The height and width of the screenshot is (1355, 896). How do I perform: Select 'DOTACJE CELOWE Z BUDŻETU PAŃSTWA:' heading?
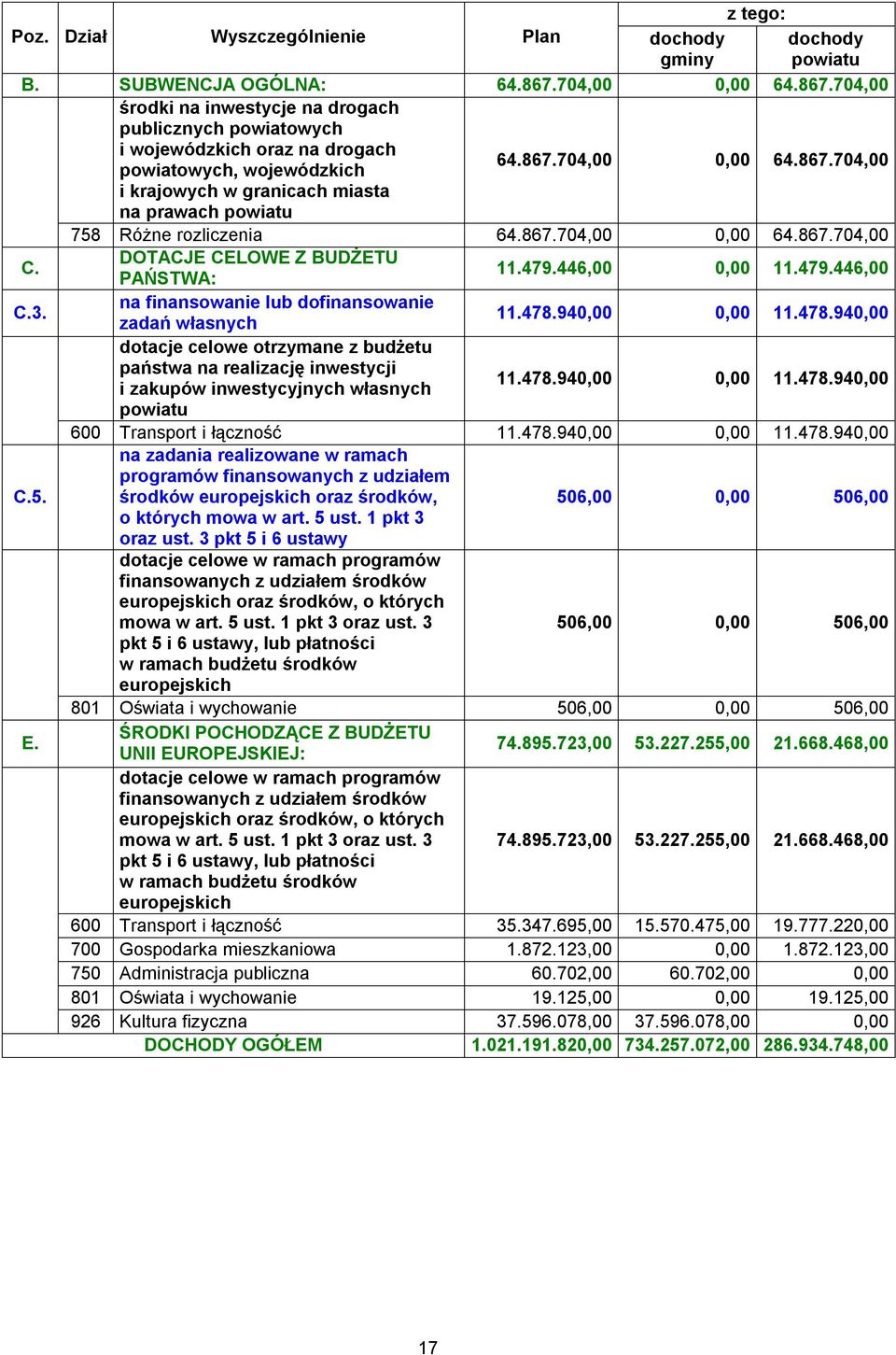(x=259, y=268)
